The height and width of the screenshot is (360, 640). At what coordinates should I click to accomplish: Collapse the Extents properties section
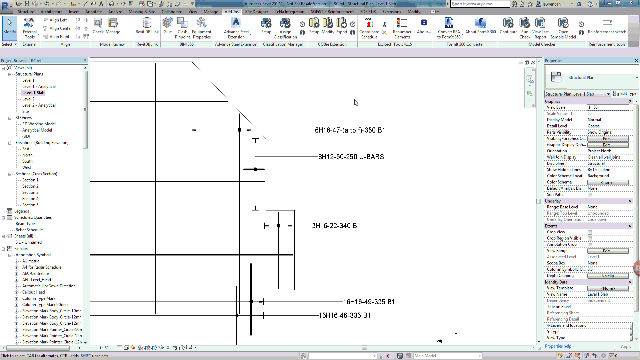[630, 226]
